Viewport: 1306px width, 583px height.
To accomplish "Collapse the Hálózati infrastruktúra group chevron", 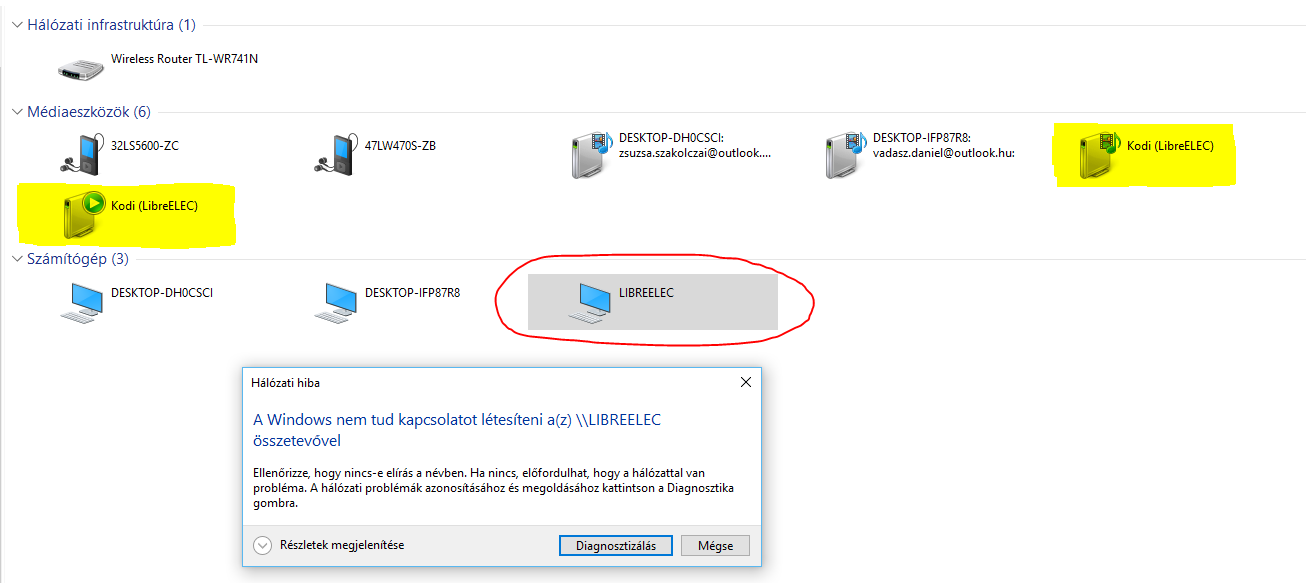I will 15,24.
